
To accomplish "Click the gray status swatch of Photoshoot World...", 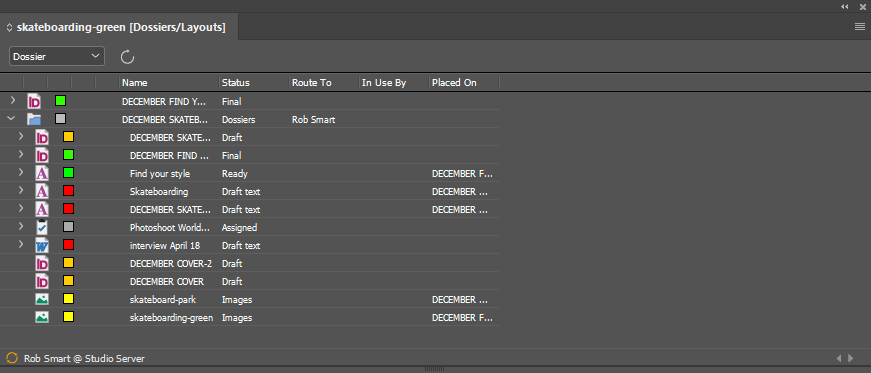I will (68, 227).
